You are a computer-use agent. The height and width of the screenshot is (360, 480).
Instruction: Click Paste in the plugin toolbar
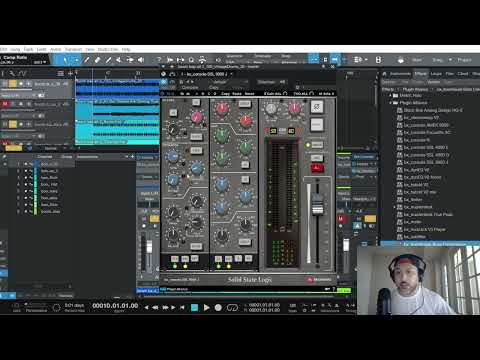tap(237, 94)
